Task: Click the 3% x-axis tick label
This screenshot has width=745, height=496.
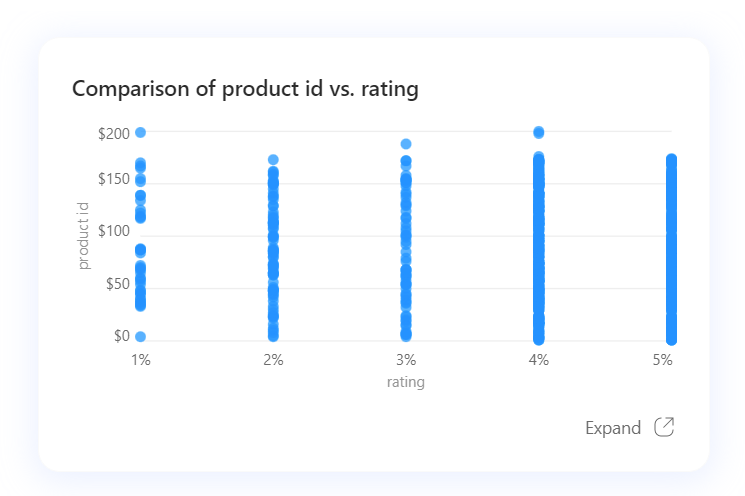Action: (406, 360)
